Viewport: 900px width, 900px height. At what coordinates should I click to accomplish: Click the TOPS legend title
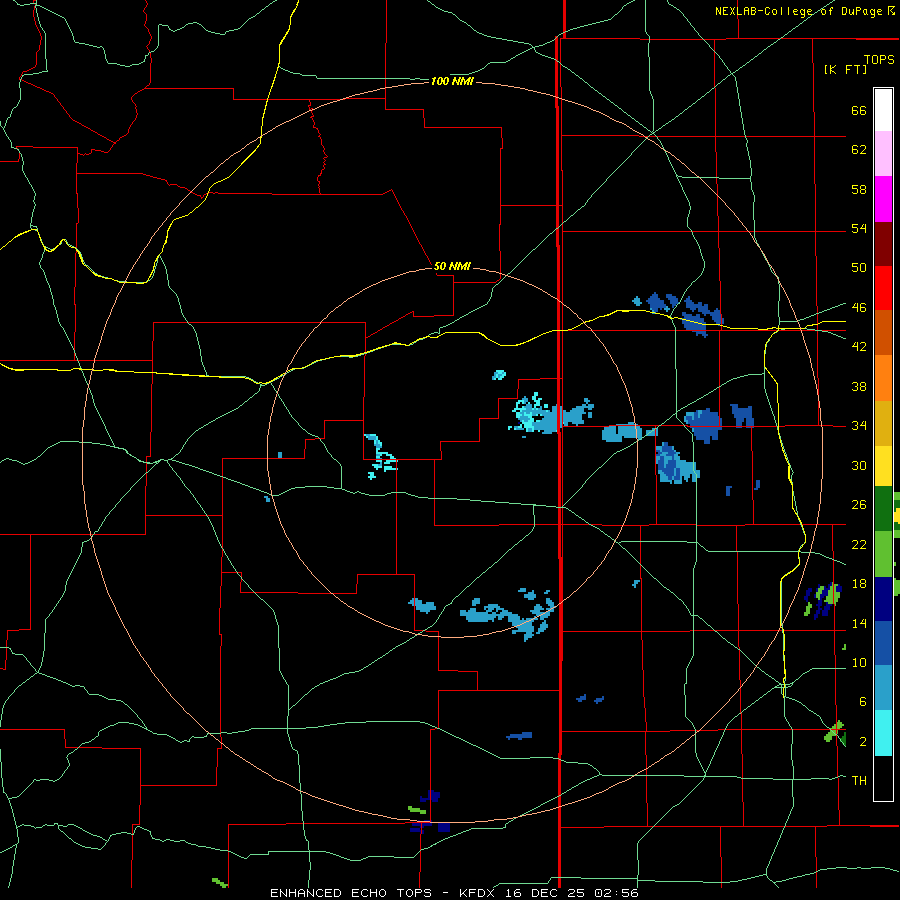[879, 59]
